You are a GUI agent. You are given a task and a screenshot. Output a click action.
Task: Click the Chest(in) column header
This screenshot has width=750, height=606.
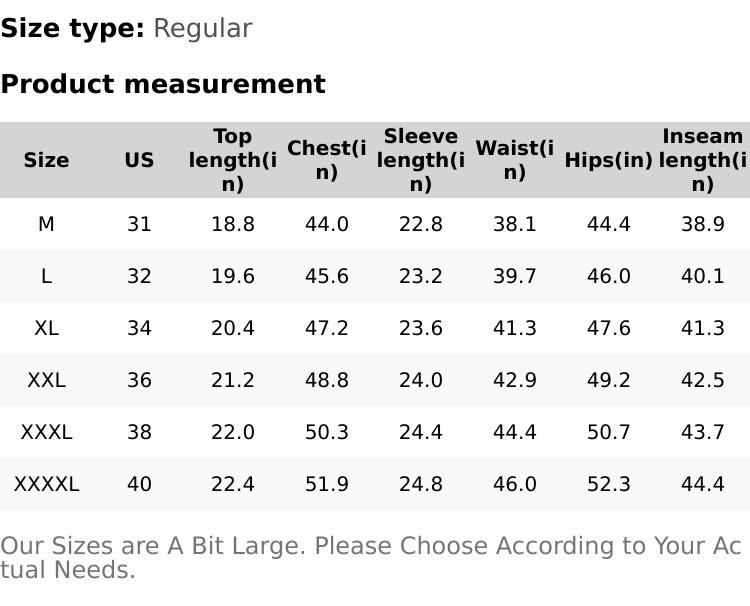326,160
